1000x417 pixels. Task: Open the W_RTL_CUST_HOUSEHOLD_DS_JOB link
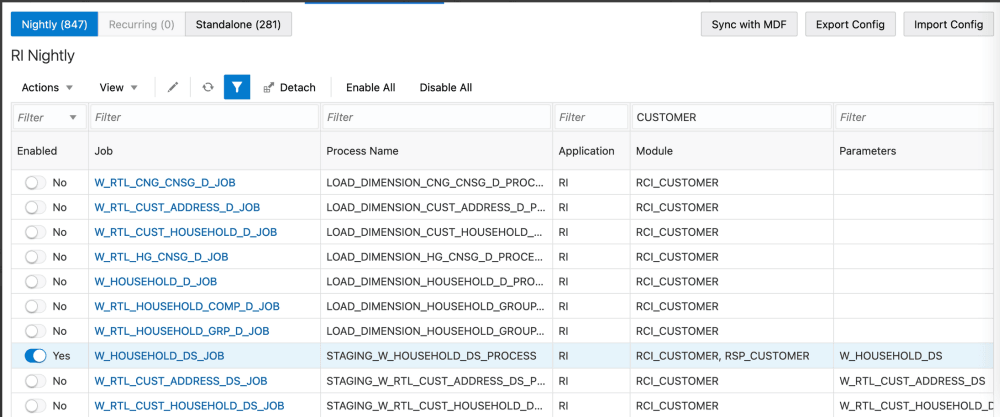[189, 406]
